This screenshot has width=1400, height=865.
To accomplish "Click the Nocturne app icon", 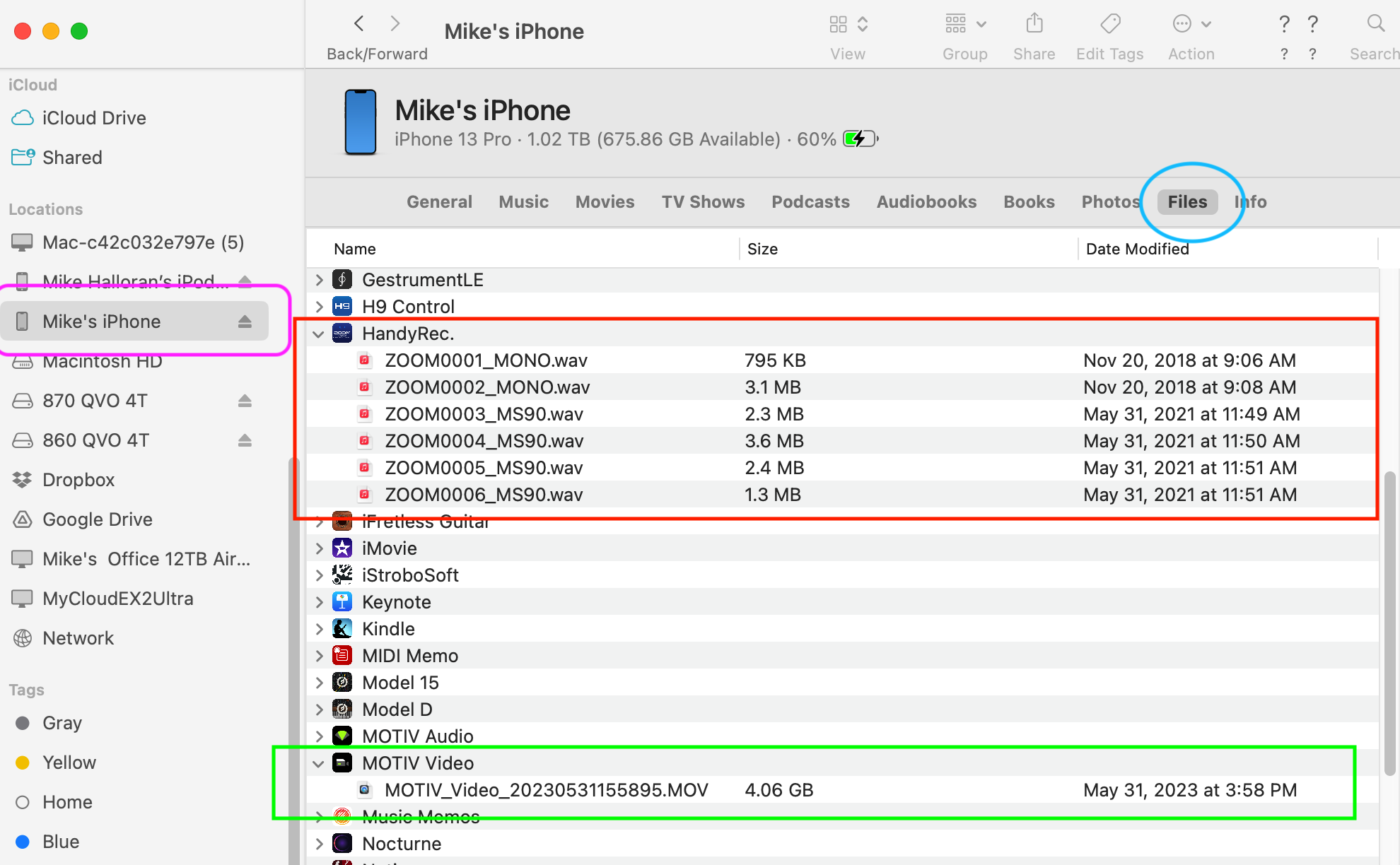I will pyautogui.click(x=342, y=844).
